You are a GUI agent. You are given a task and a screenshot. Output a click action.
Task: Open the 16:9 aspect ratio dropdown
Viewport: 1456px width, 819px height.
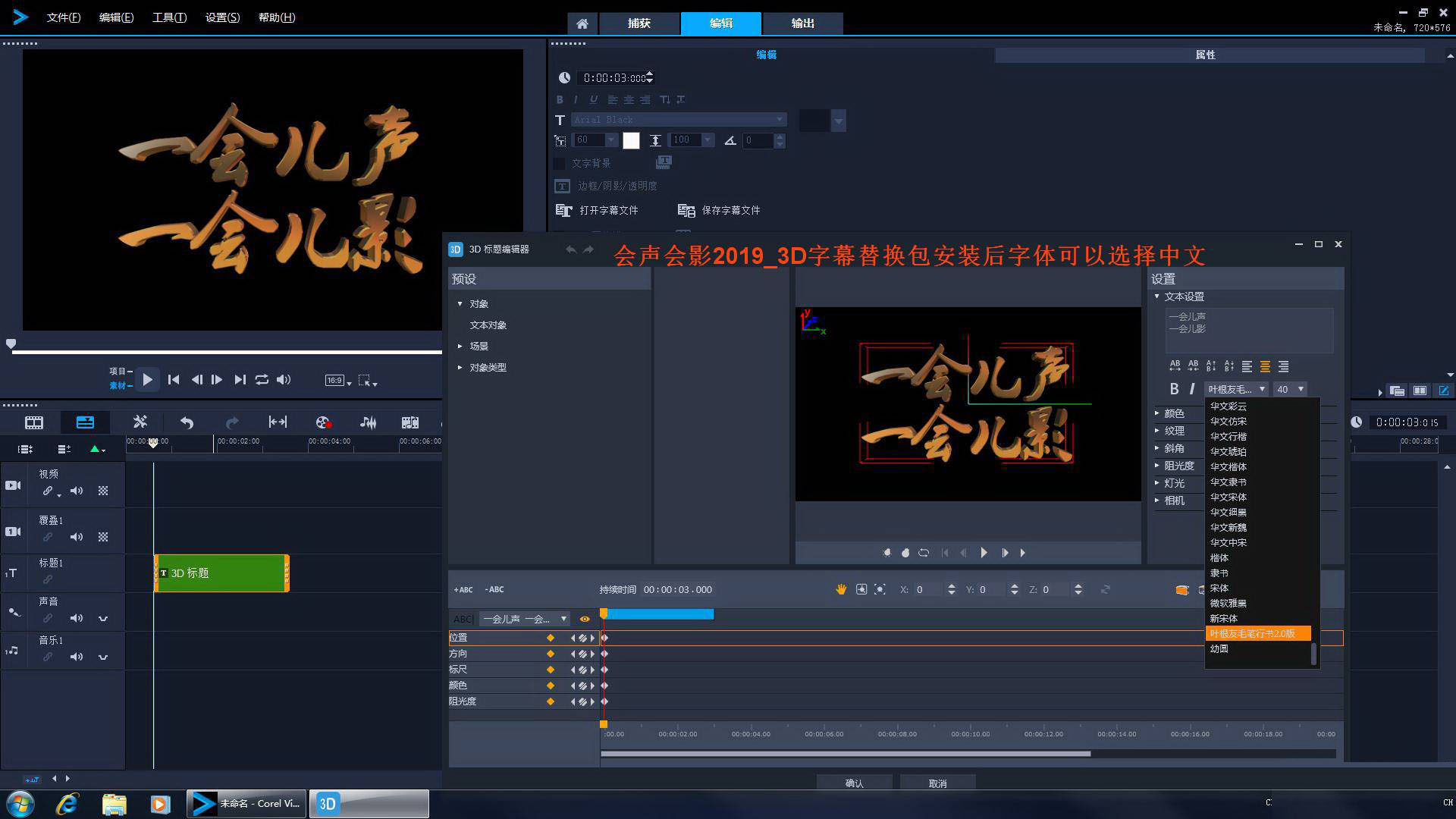(x=338, y=380)
